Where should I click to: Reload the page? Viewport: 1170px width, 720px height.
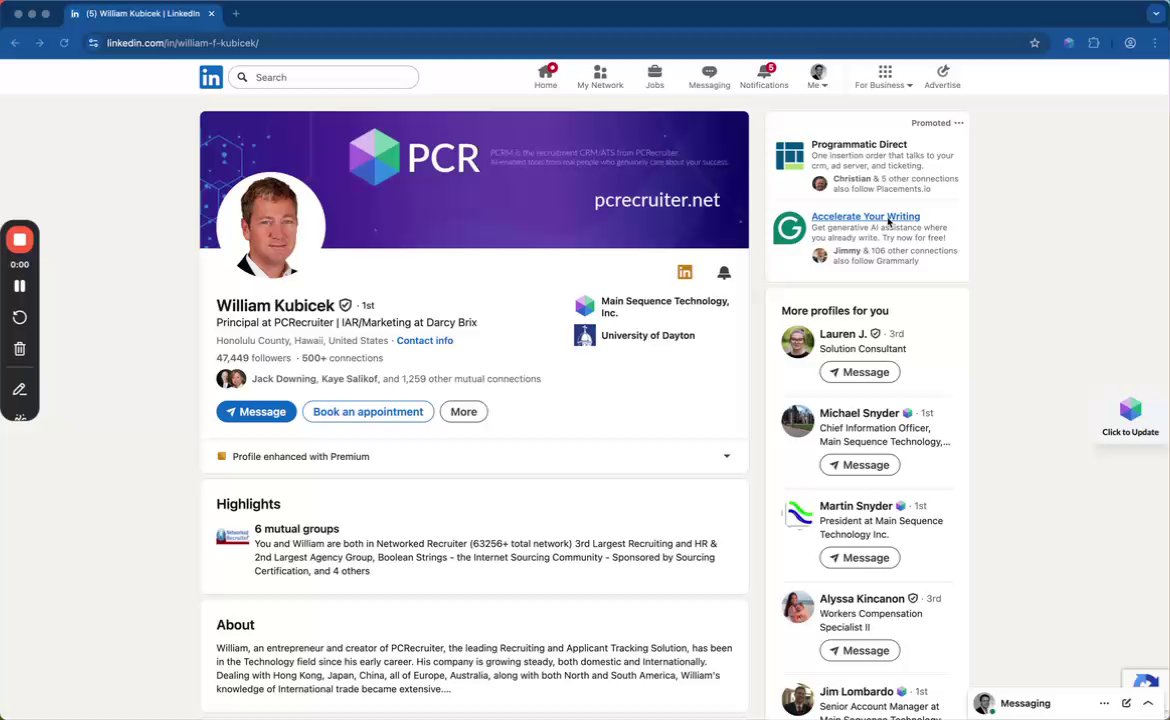point(64,43)
